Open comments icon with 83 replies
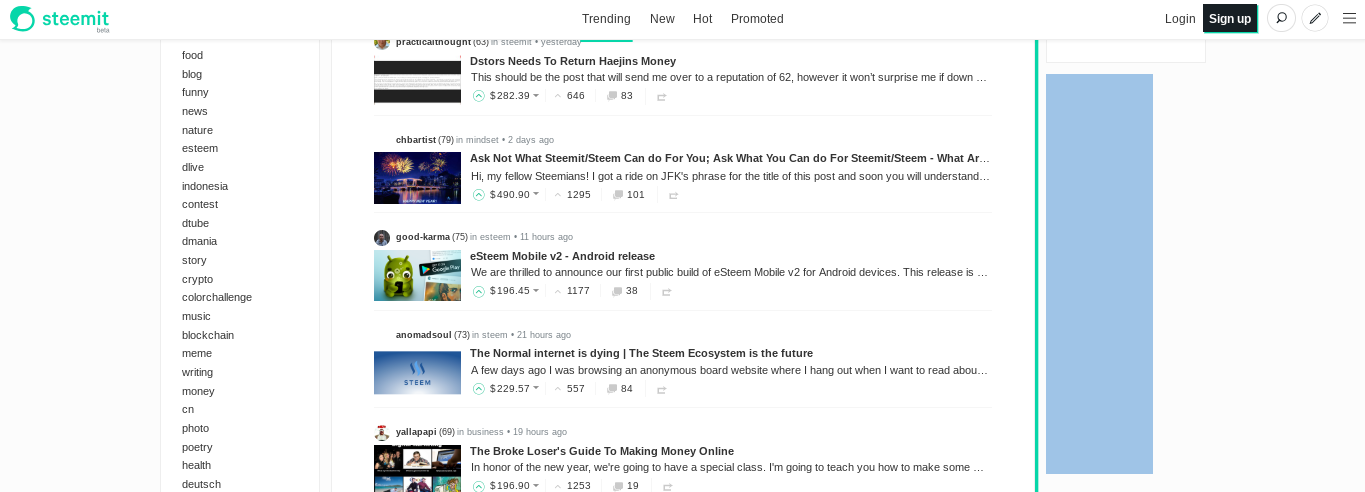The height and width of the screenshot is (492, 1365). pyautogui.click(x=612, y=96)
